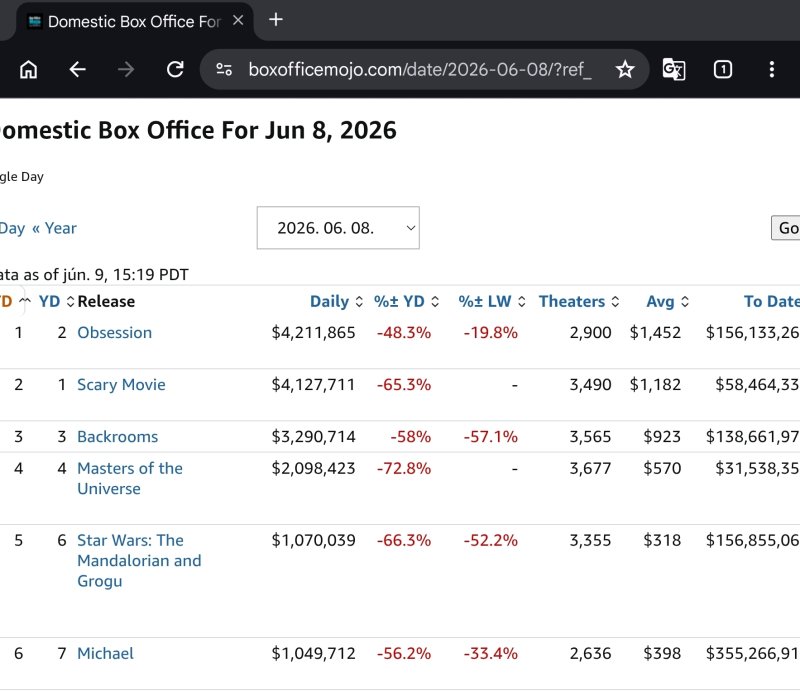Viewport: 800px width, 691px height.
Task: Tap the browser home icon
Action: pyautogui.click(x=29, y=69)
